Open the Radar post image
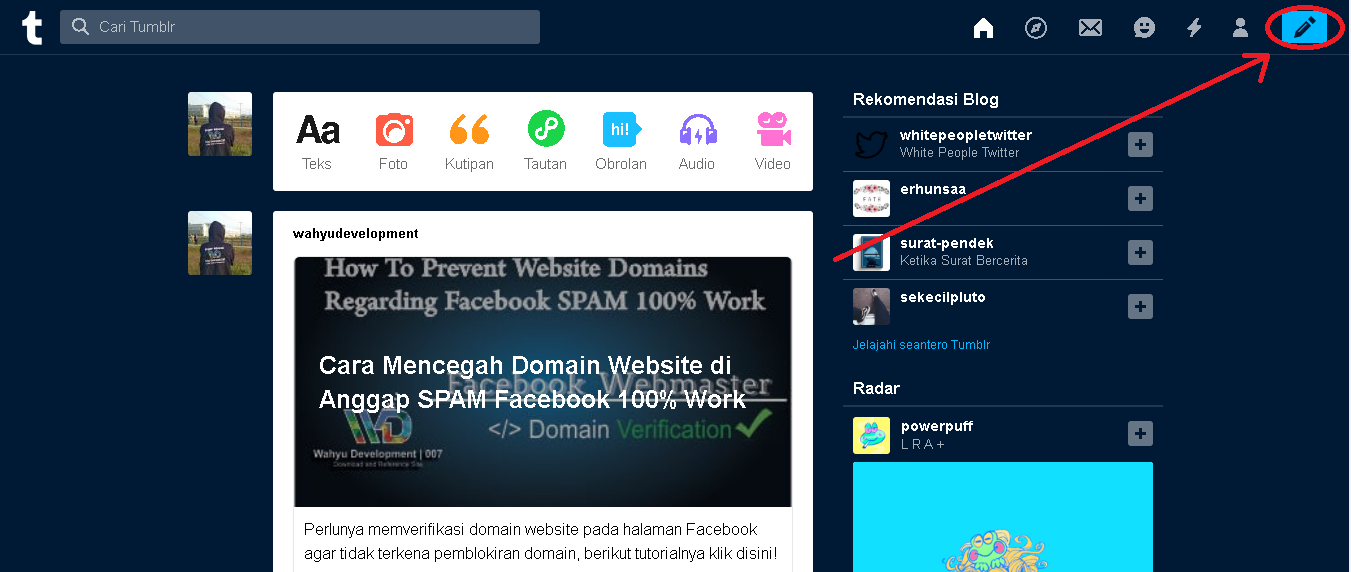Image resolution: width=1351 pixels, height=572 pixels. click(1003, 517)
